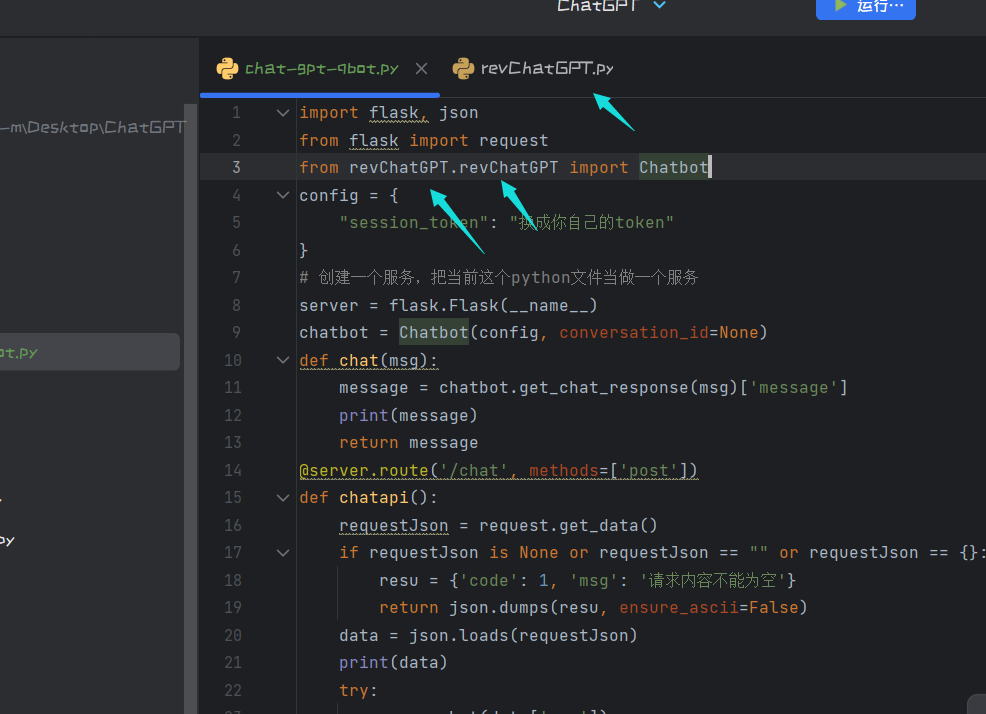986x714 pixels.
Task: Collapse the chat function on line 10
Action: (282, 360)
